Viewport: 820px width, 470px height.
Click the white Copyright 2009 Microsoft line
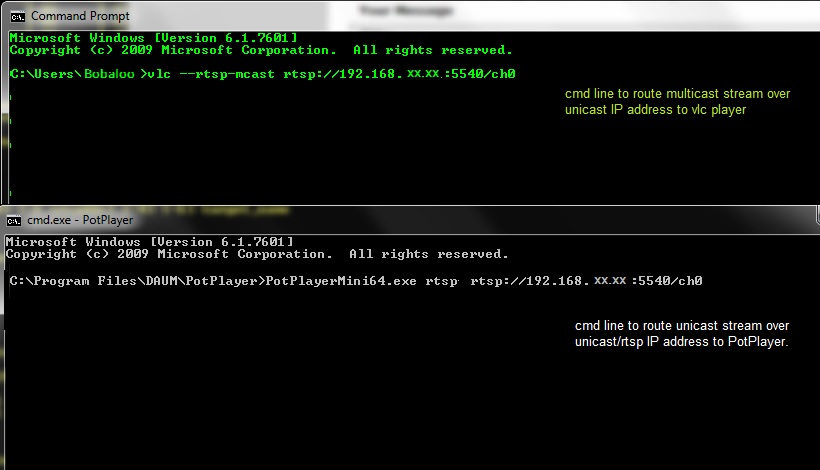pos(257,254)
